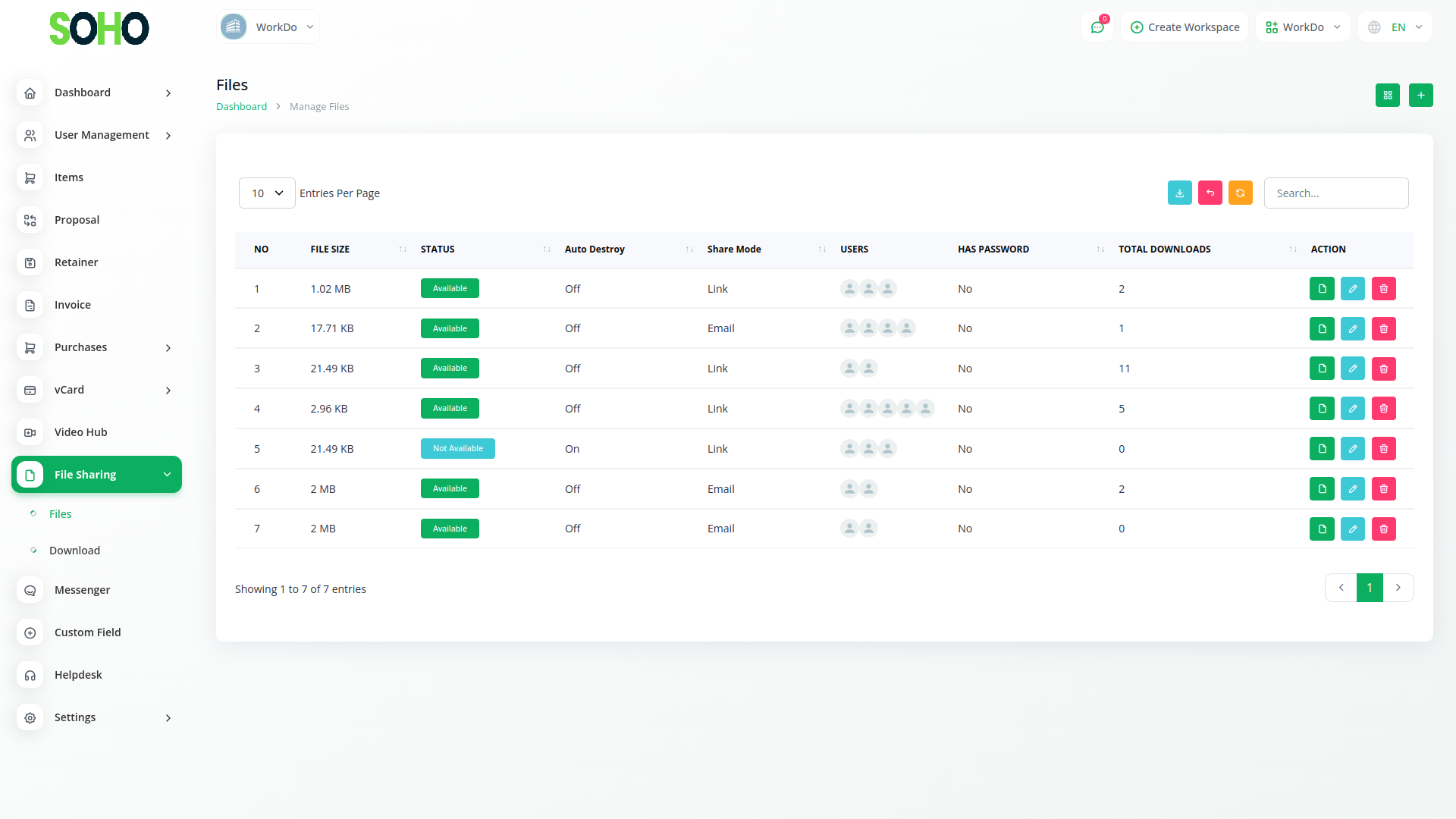Click the grid view icon button
1456x819 pixels.
click(1387, 96)
